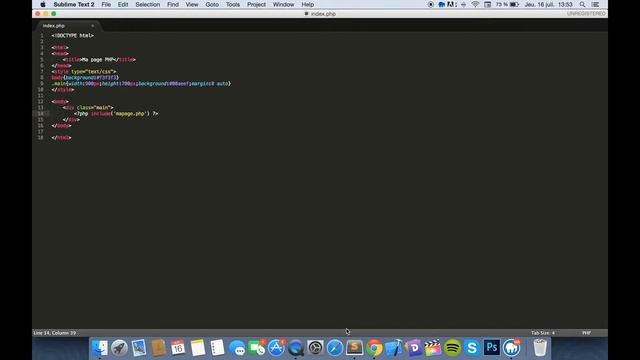Image resolution: width=640 pixels, height=360 pixels.
Task: Open Skype from the dock
Action: click(x=472, y=348)
